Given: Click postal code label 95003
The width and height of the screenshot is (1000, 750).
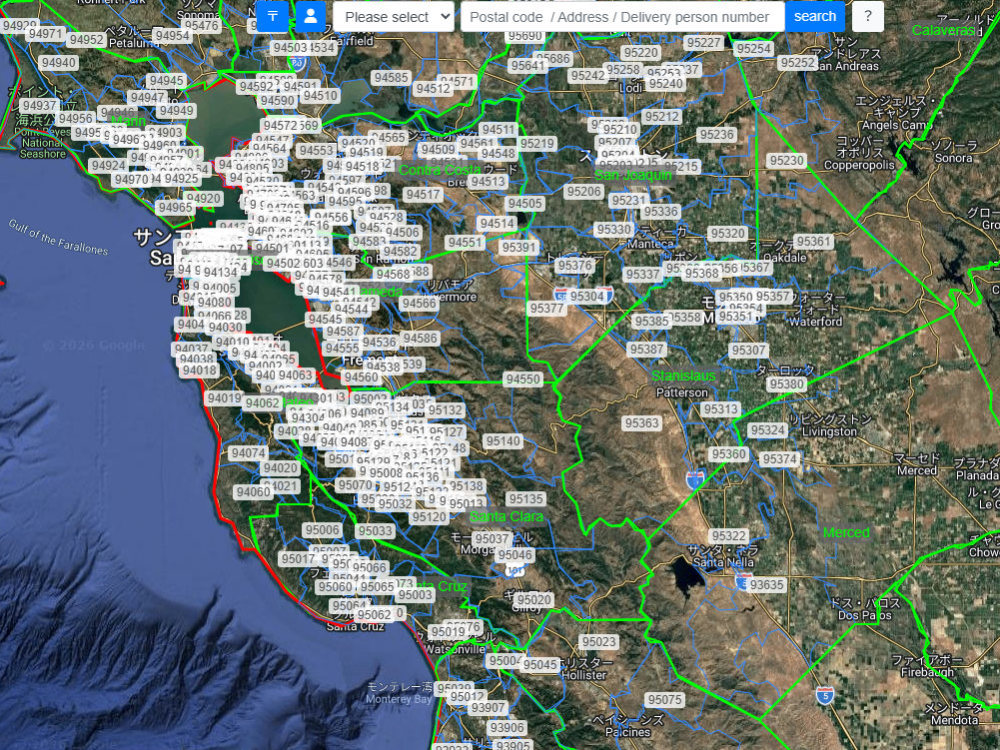Looking at the screenshot, I should 415,594.
